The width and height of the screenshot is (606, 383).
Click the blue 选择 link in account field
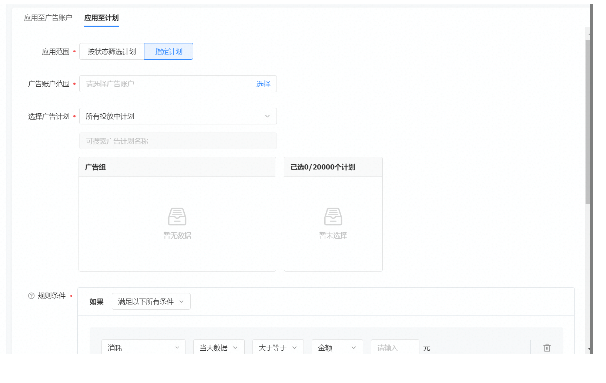coord(263,84)
